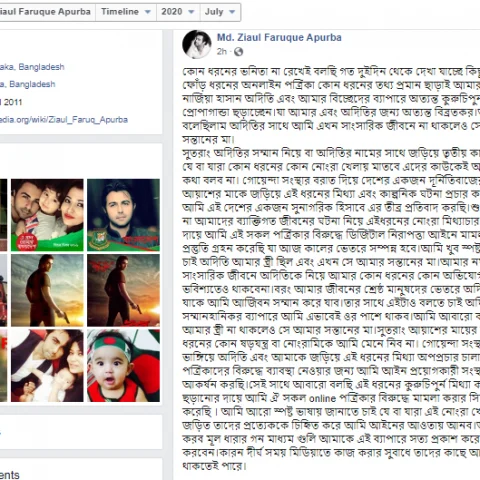The image size is (480, 480).
Task: Open the Wikipedia Ziaul_Faruq_Apurba link
Action: (64, 120)
